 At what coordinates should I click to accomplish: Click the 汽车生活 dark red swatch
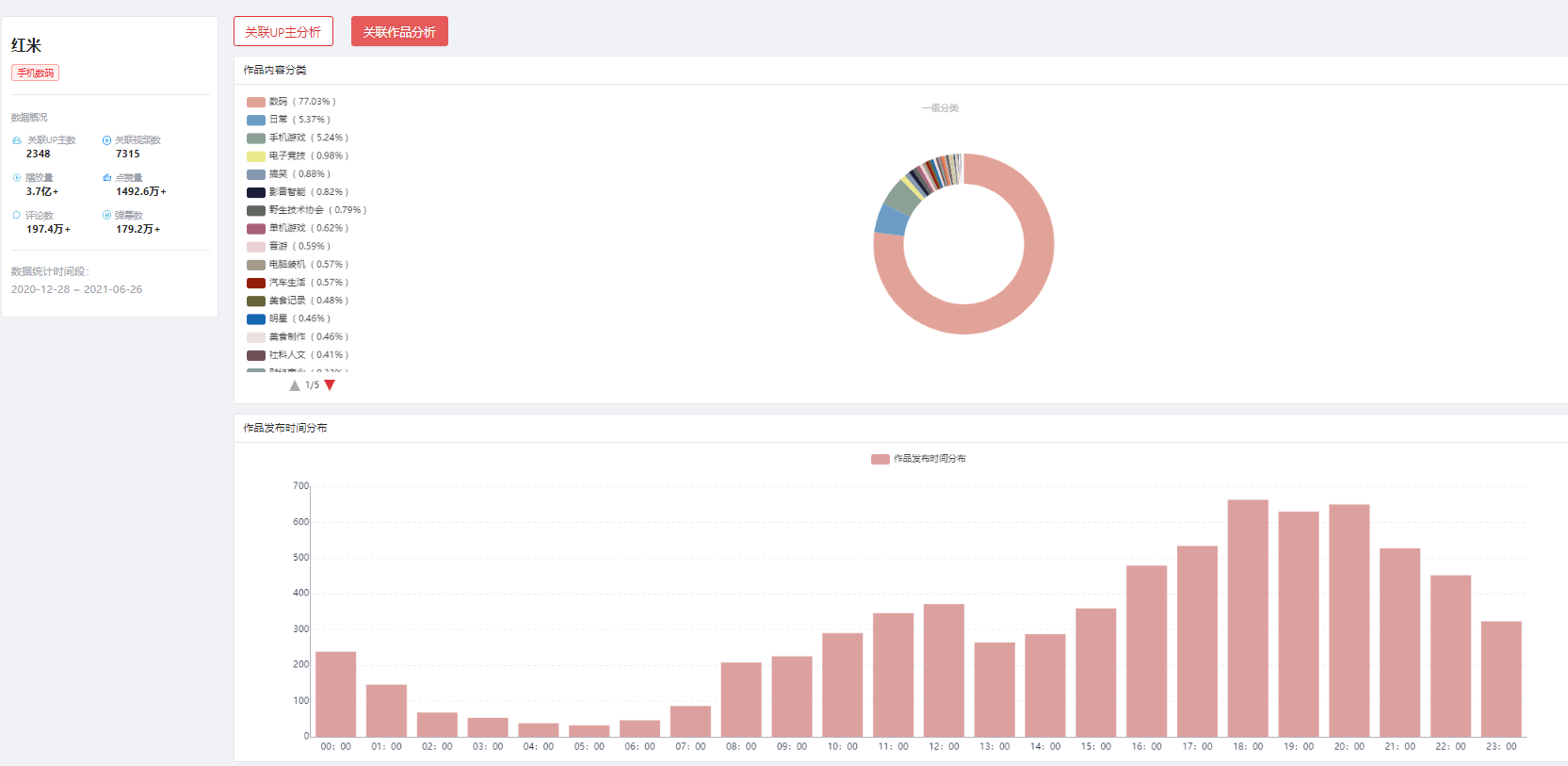pyautogui.click(x=256, y=283)
